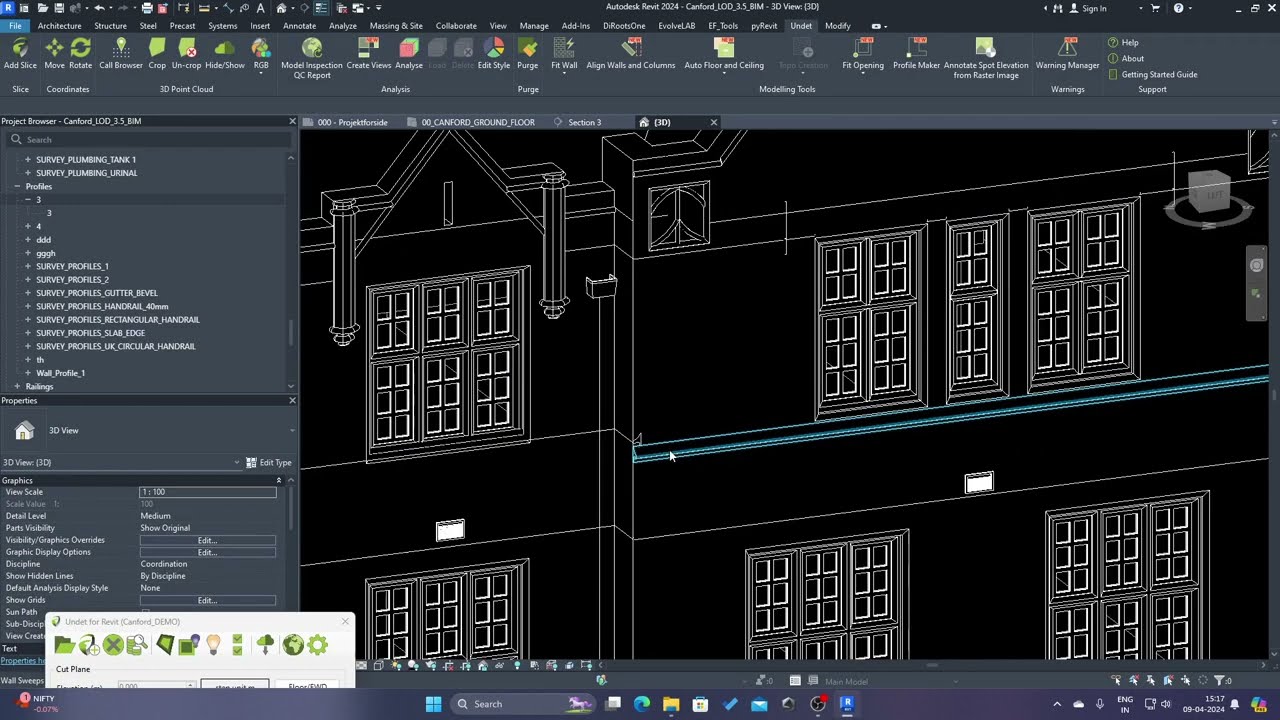The image size is (1280, 720).
Task: Select the Rotate coordinates tool
Action: (x=80, y=54)
